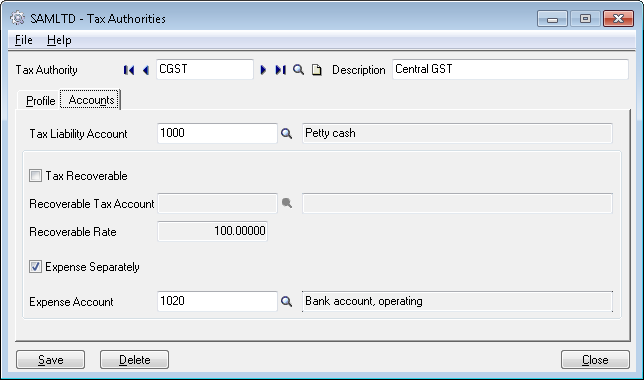Click the Tax Liability Account field
The height and width of the screenshot is (380, 644).
(x=217, y=134)
